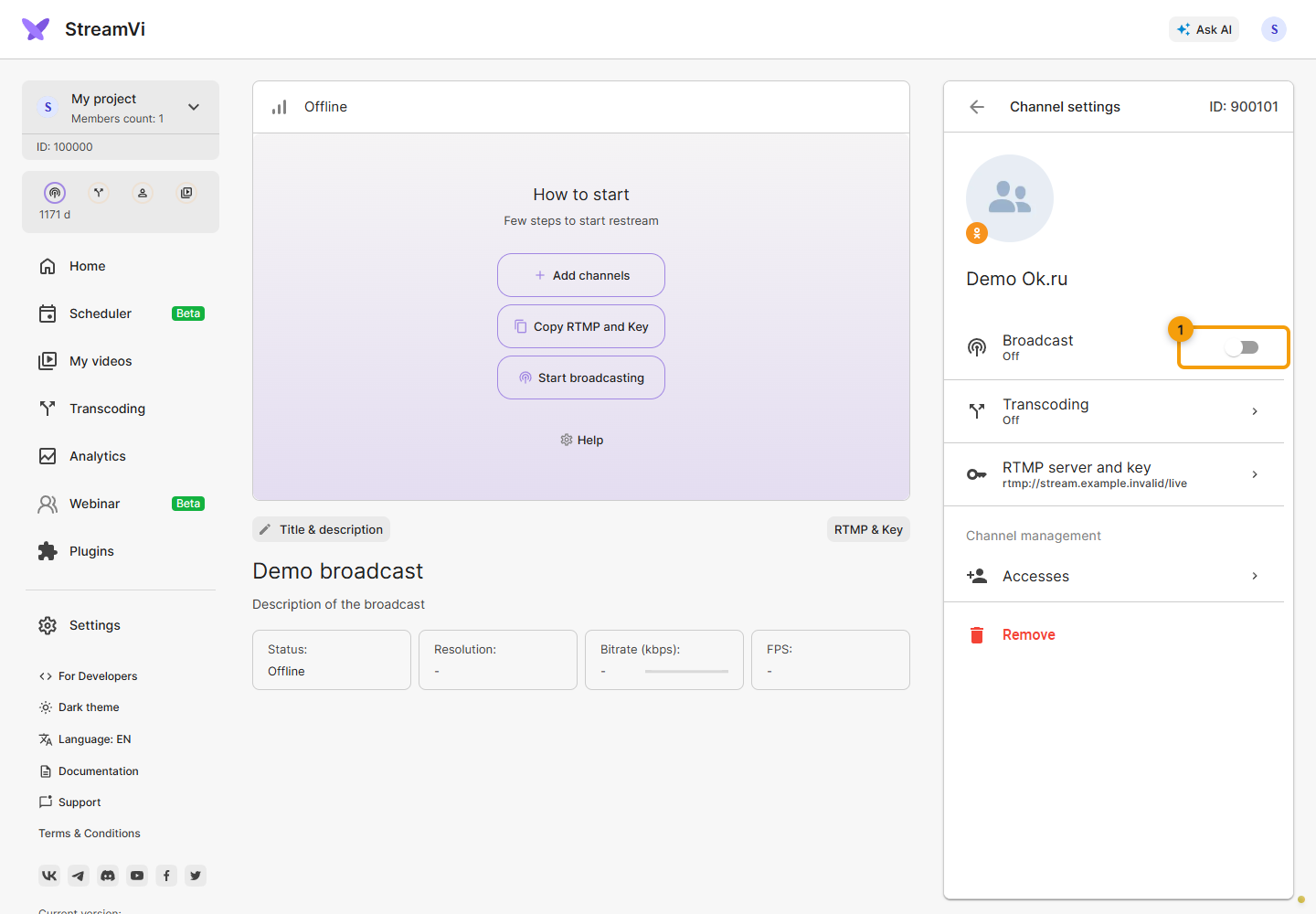The height and width of the screenshot is (914, 1316).
Task: Open the Discord social link icon
Action: (x=108, y=876)
